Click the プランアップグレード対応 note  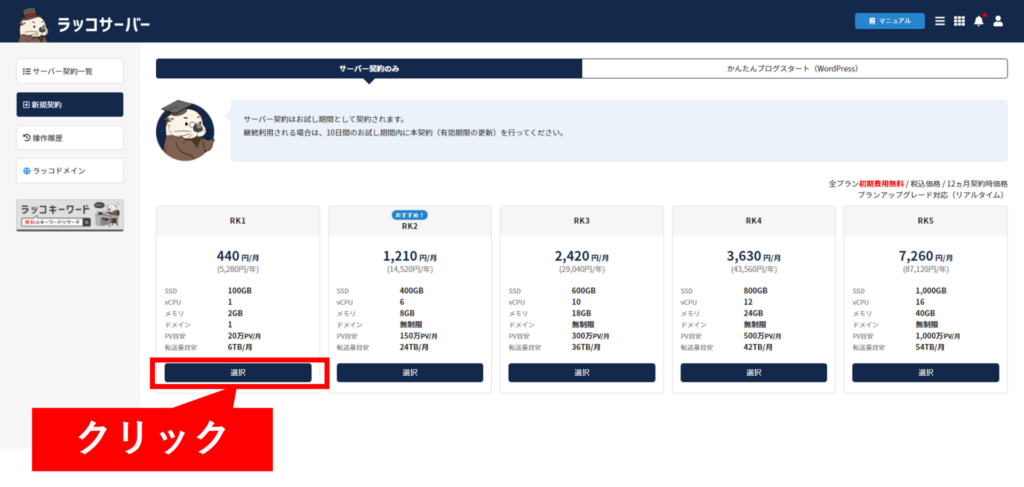pos(933,195)
